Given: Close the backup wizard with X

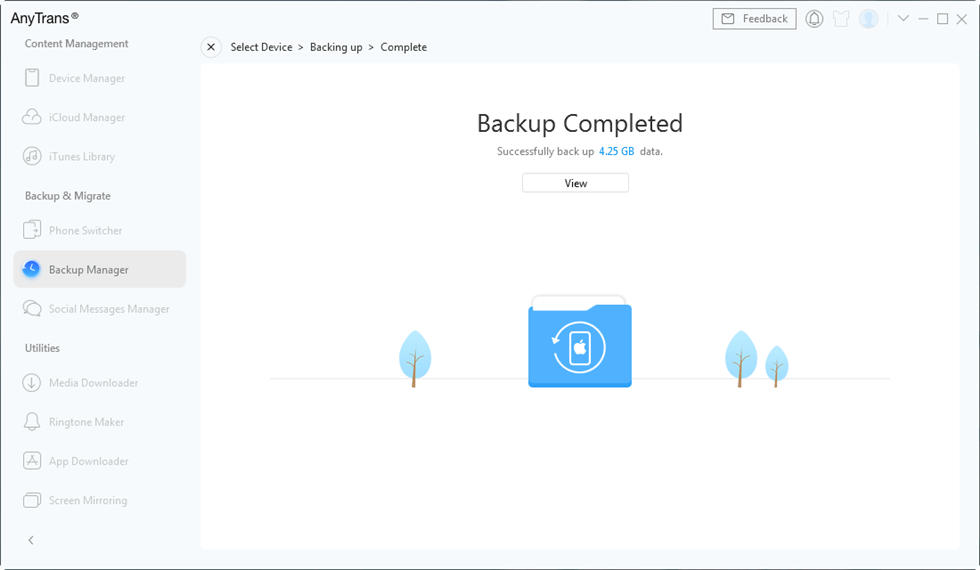Looking at the screenshot, I should tap(211, 47).
